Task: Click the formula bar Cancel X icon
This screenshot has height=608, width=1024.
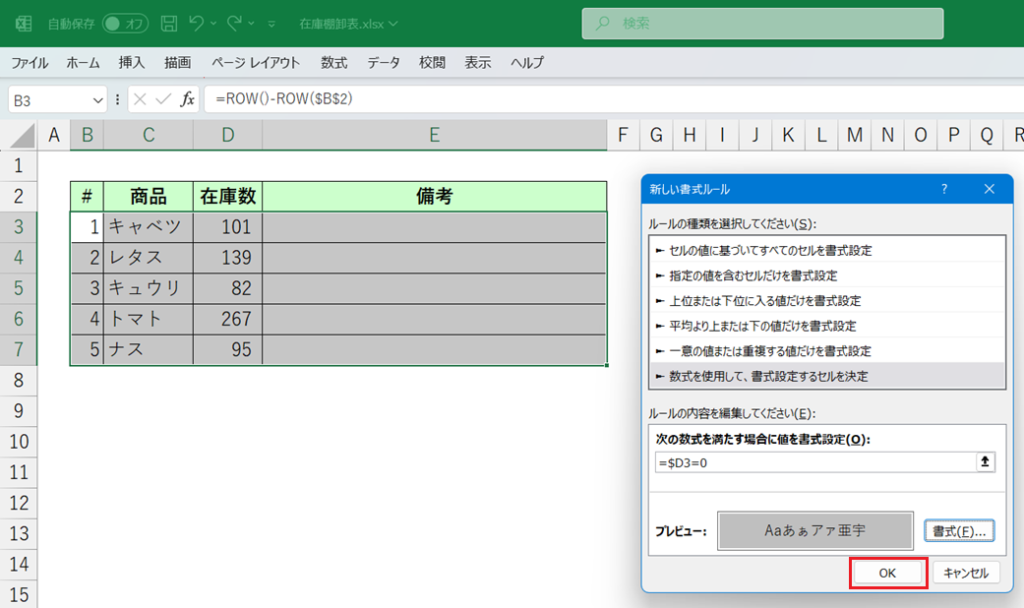Action: pos(140,99)
